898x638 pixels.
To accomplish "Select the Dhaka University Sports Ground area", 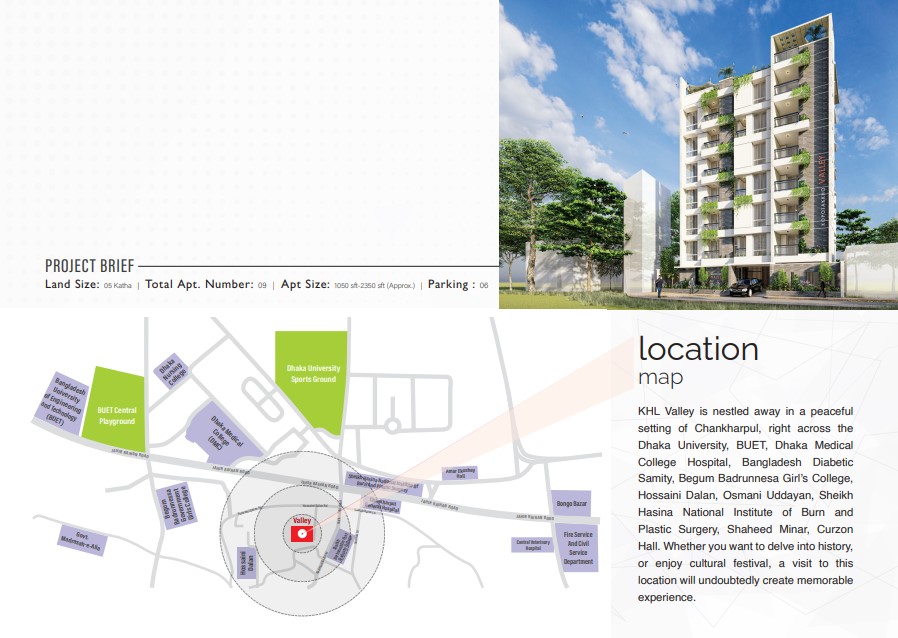I will (312, 381).
